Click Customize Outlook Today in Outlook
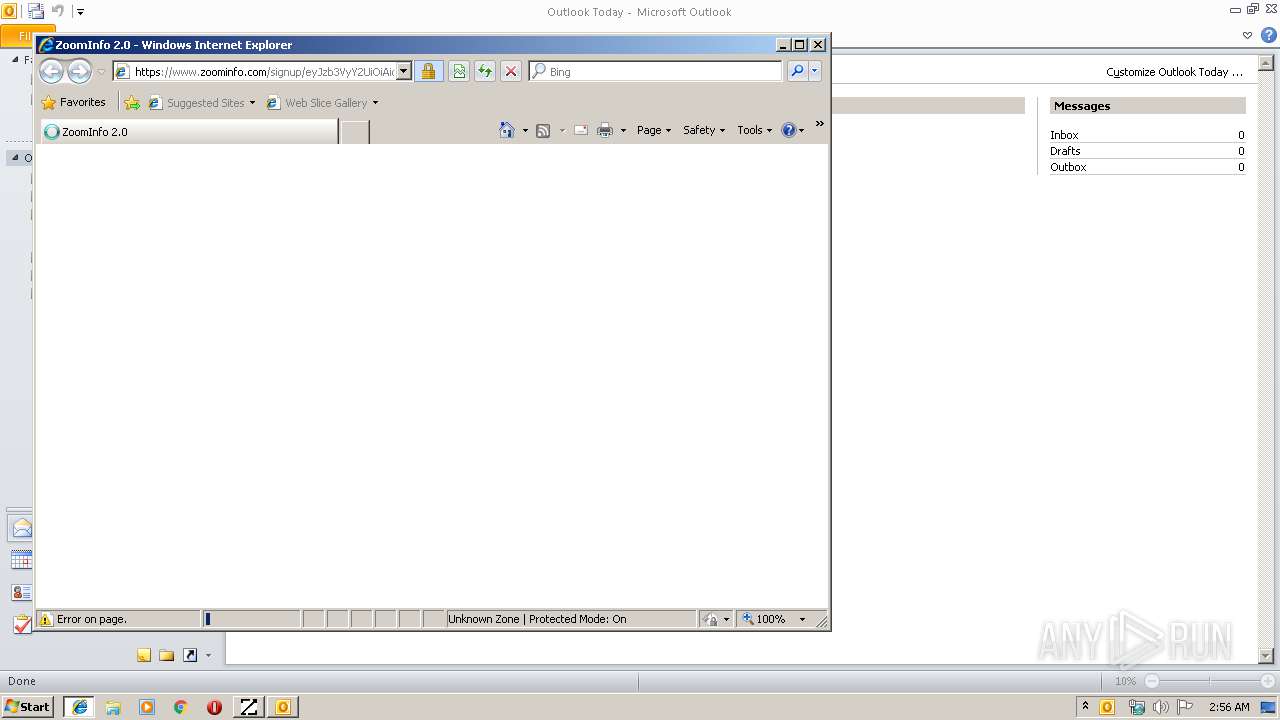Screen dimensions: 1280x720 (x=1174, y=72)
